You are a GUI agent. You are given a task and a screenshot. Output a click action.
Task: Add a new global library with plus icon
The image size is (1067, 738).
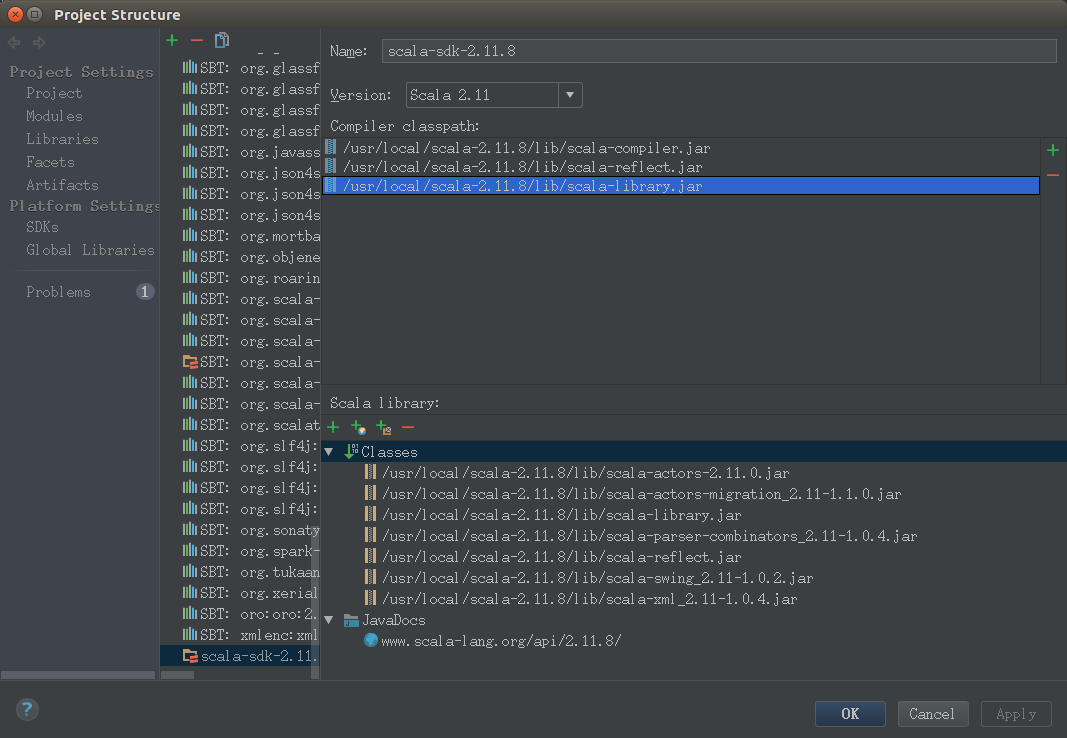point(172,41)
